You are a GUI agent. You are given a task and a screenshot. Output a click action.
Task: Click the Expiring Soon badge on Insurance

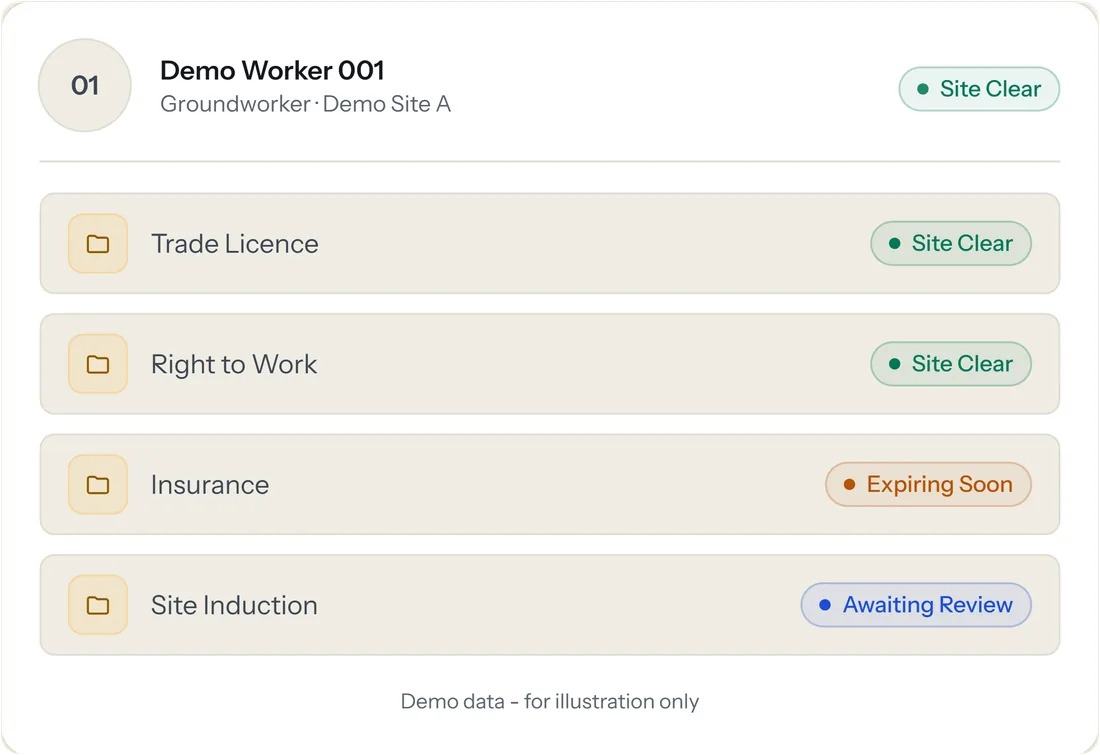tap(928, 484)
